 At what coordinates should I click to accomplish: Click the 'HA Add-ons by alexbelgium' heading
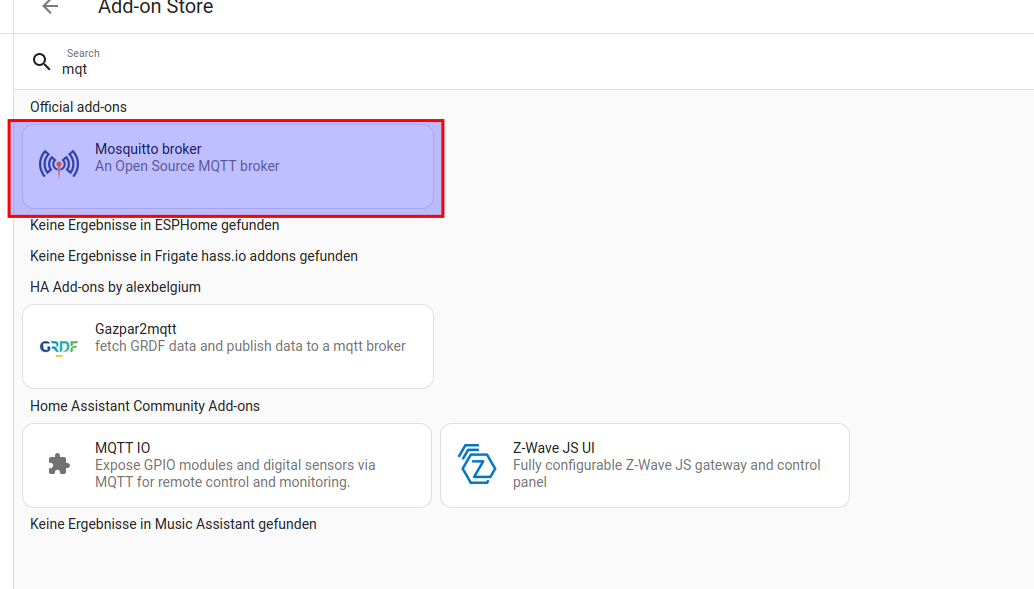click(x=115, y=287)
